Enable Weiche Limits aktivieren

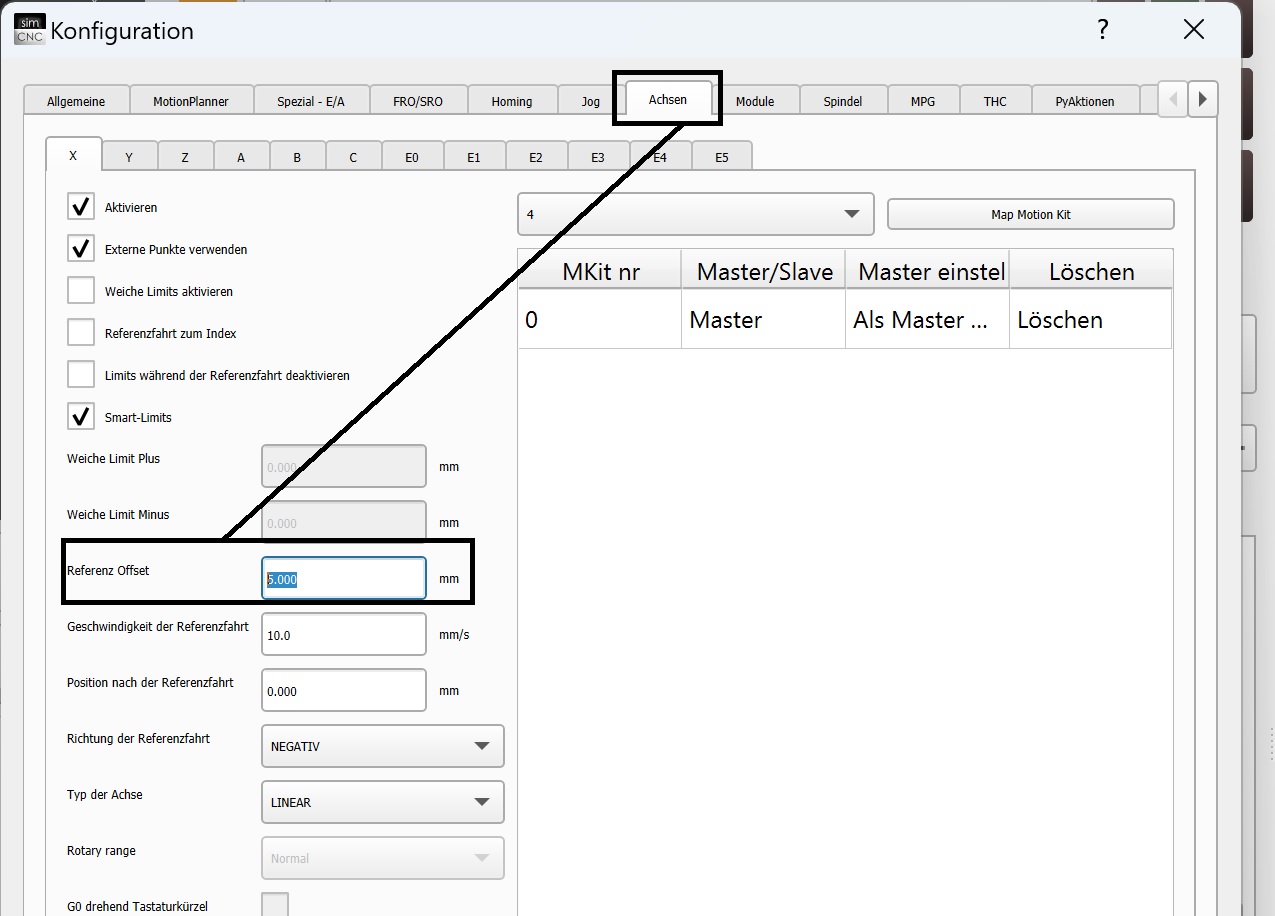click(81, 291)
